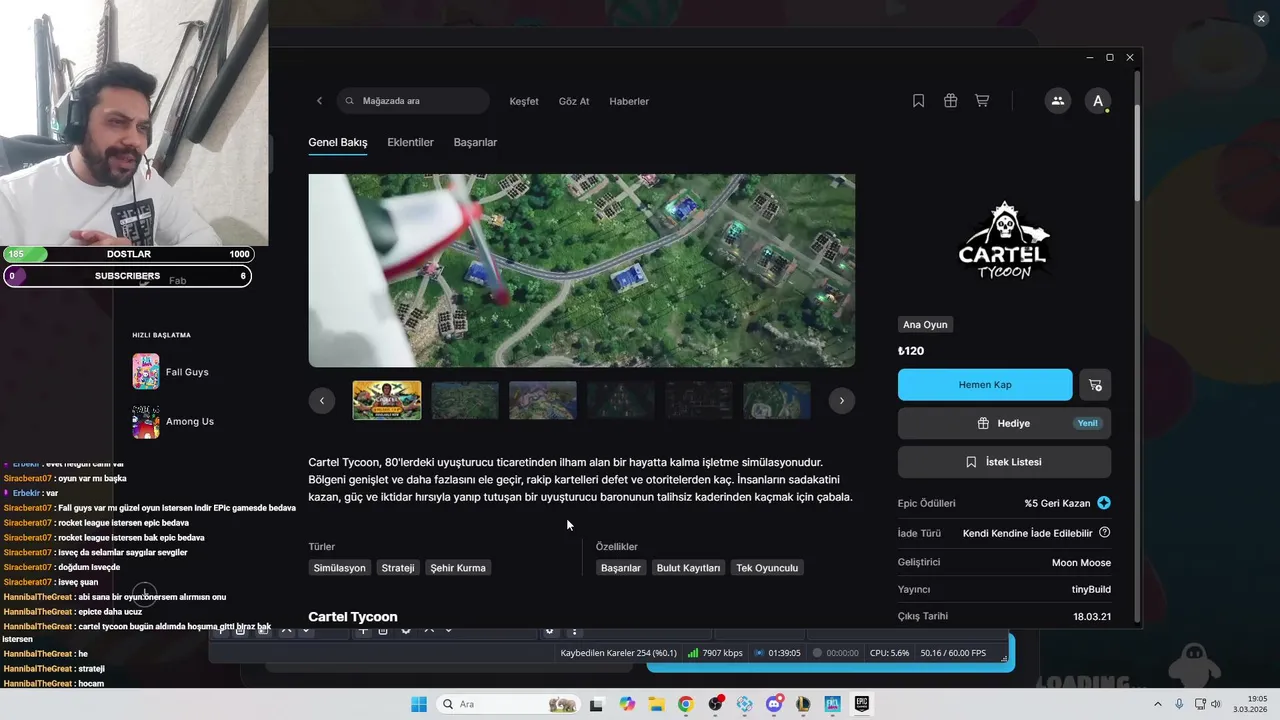Select the third screenshot thumbnail in carousel

coord(543,400)
